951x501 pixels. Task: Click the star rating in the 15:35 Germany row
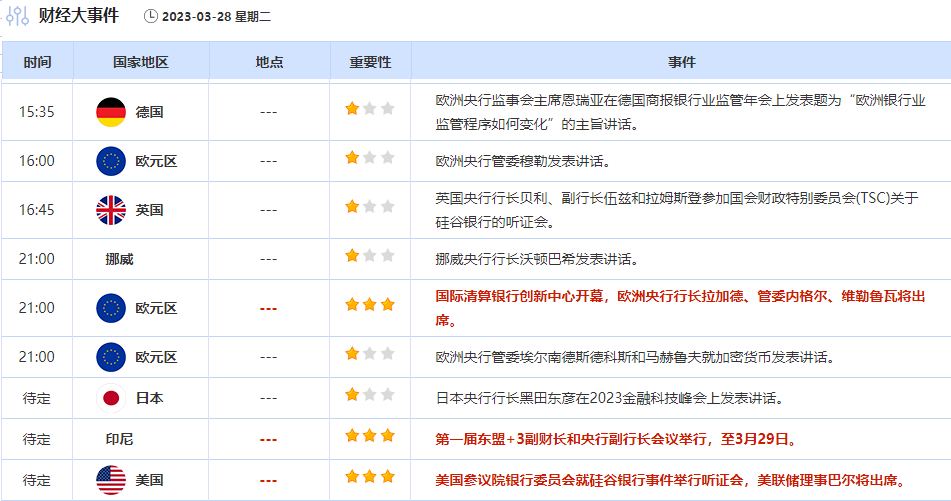(370, 109)
